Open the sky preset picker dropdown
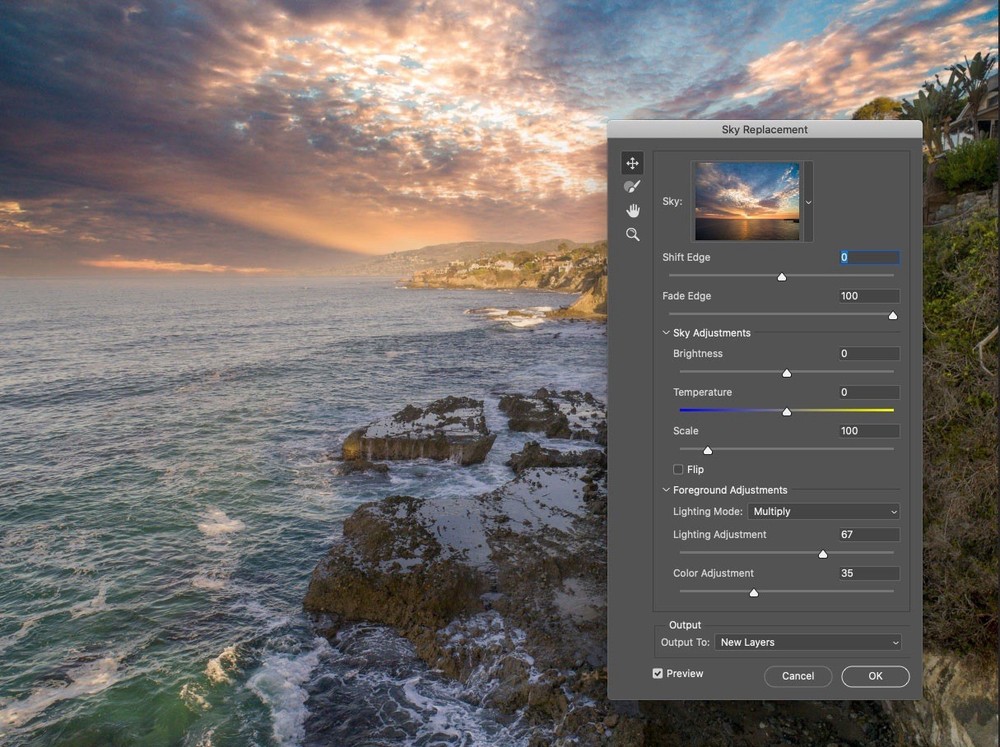 coord(808,200)
